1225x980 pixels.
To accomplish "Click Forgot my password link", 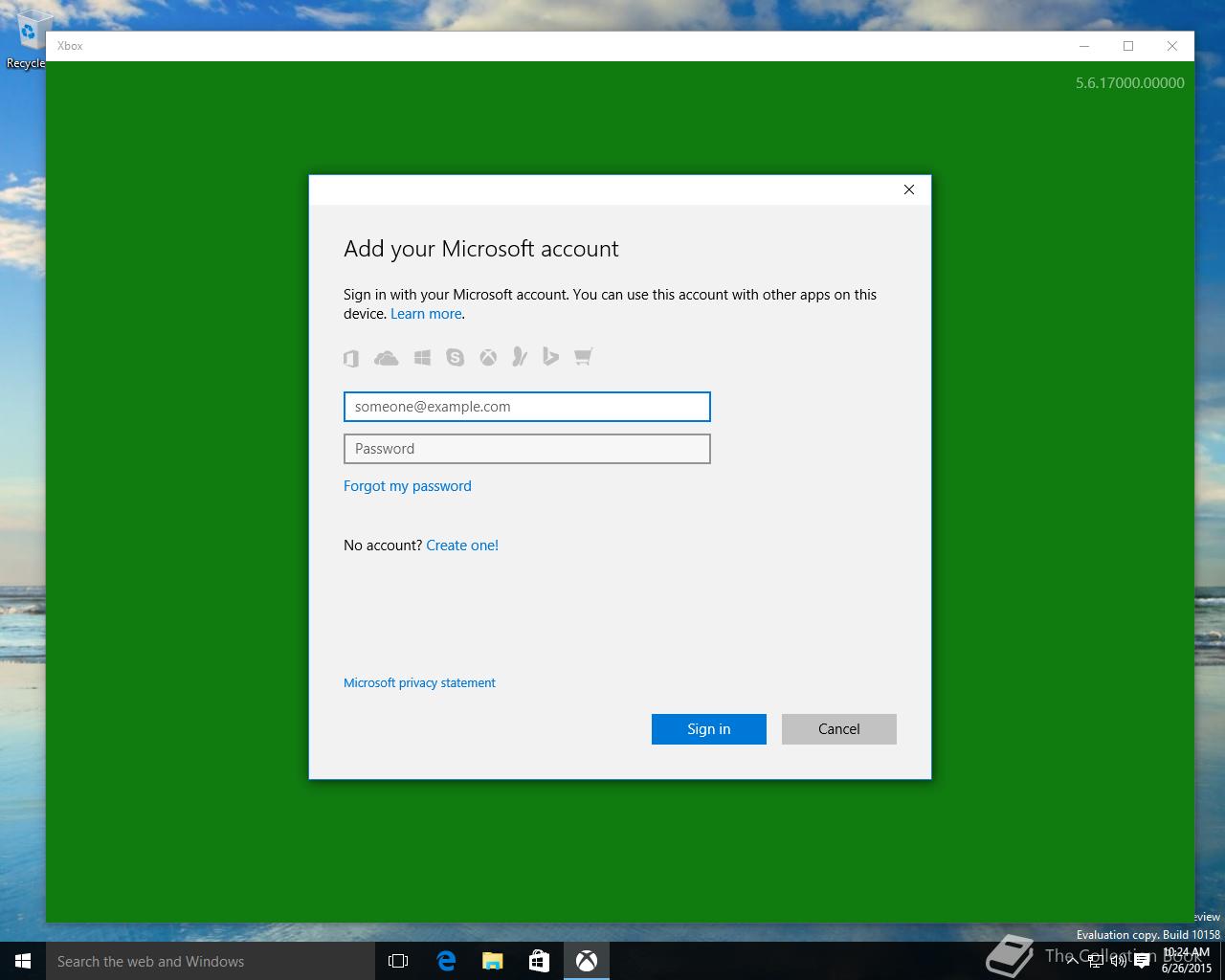I will tap(408, 486).
